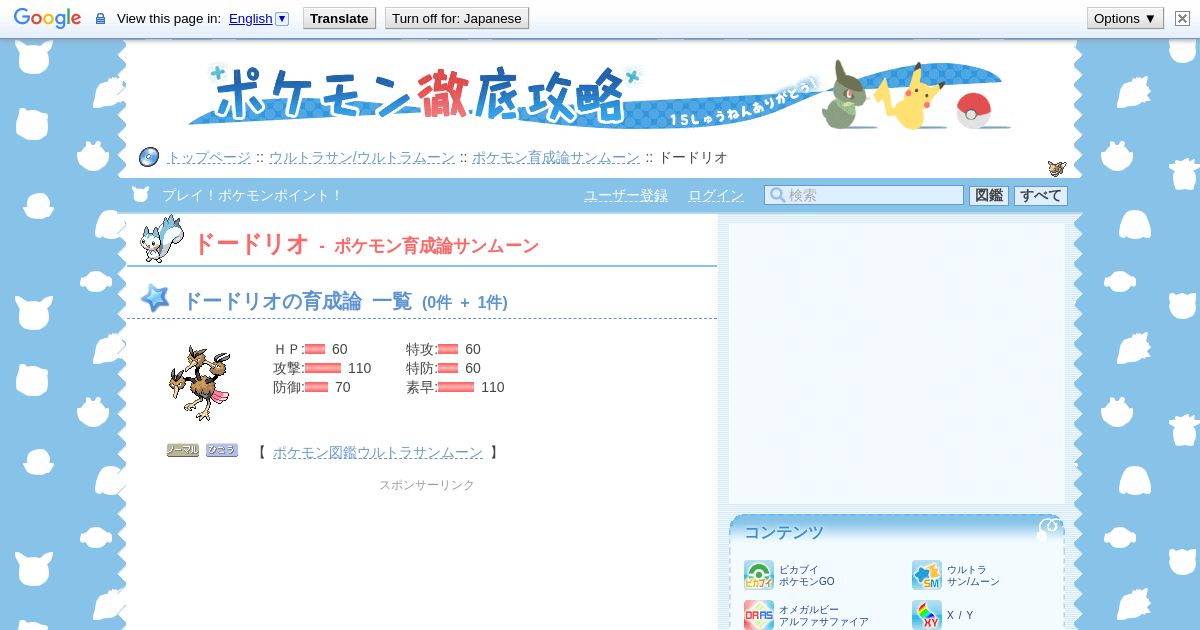Click the small Eevee icon at right
Viewport: 1200px width, 630px height.
point(1057,168)
